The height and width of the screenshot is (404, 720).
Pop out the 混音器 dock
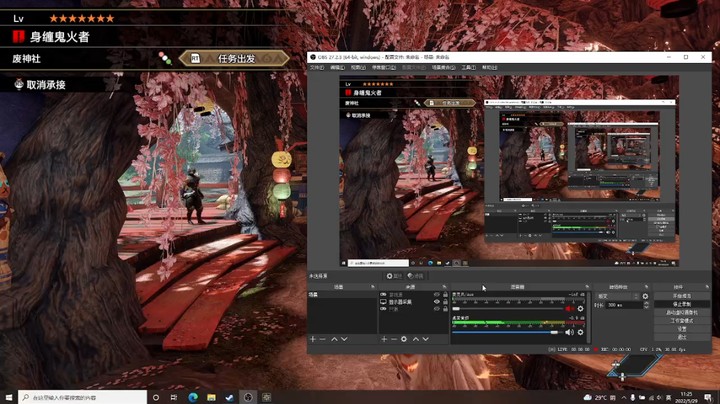587,286
